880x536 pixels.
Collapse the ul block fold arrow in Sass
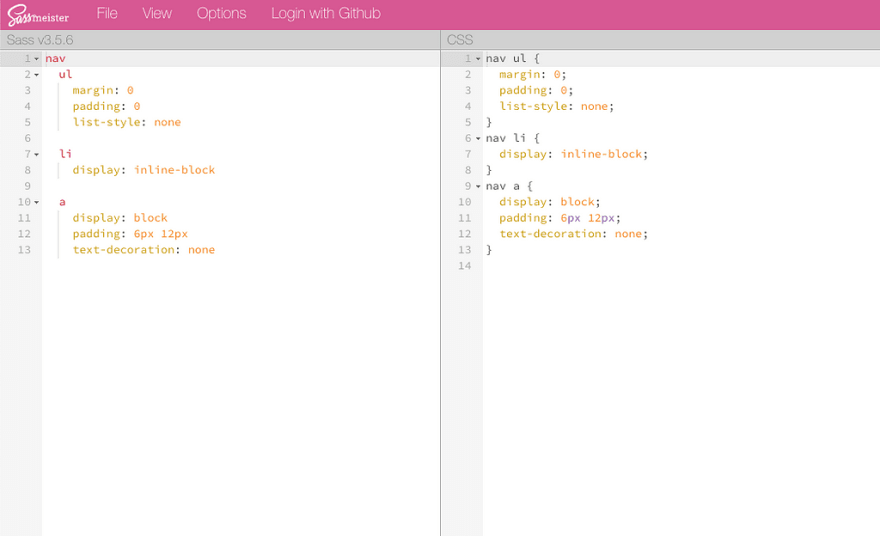click(x=36, y=75)
